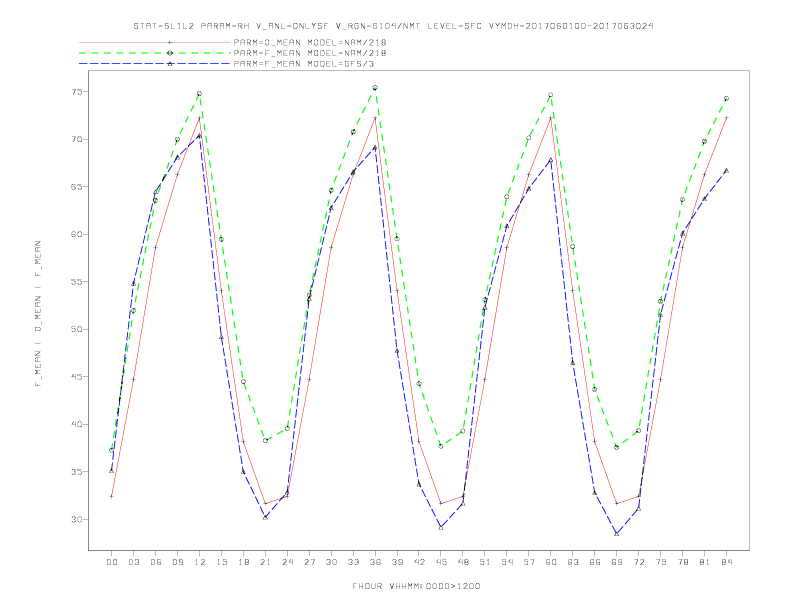Screen dimensions: 792x612
Task: Click y-axis tick label 60
Action: point(77,234)
